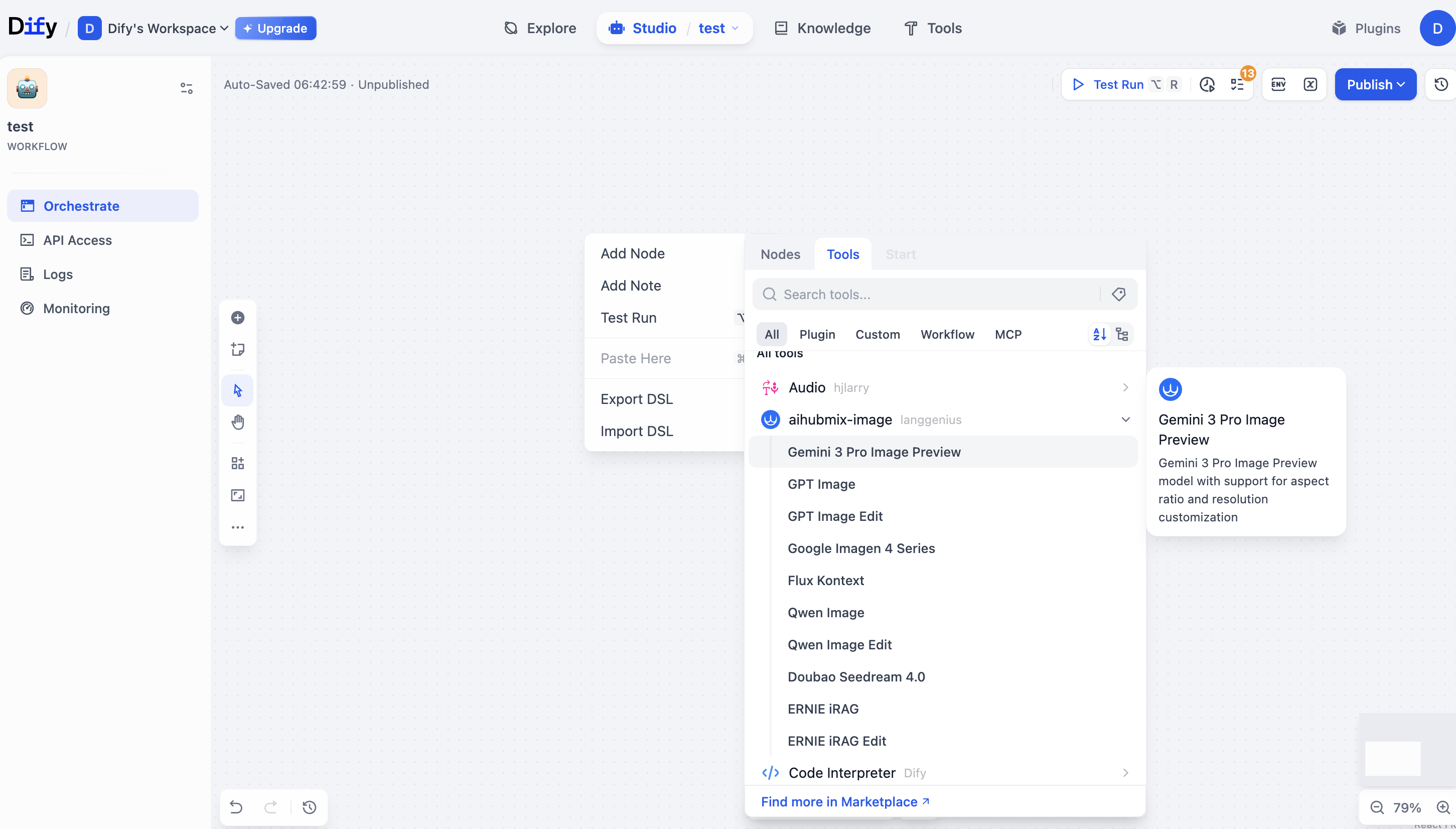Expand the Audio tool group

click(x=1125, y=387)
